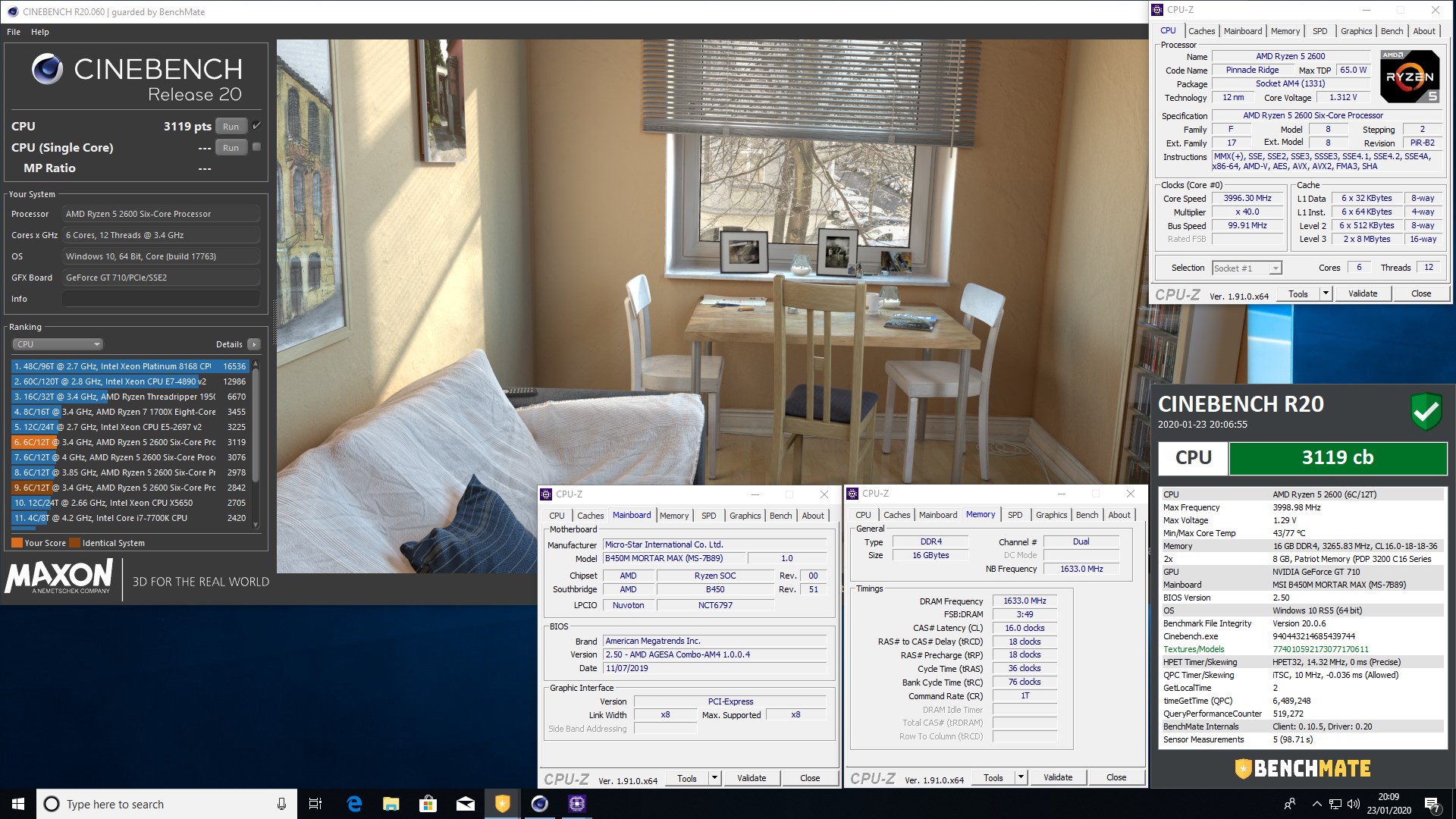Select the BenchMate shield taskbar icon
1456x819 pixels.
(502, 804)
